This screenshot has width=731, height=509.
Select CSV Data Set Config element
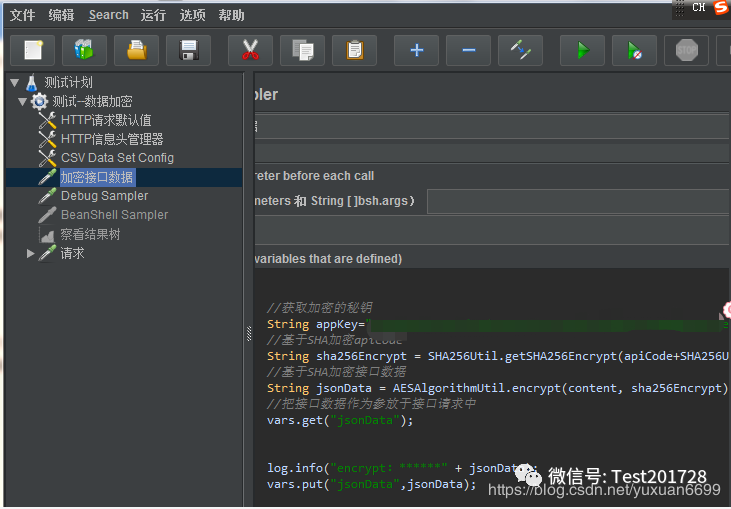pos(117,158)
